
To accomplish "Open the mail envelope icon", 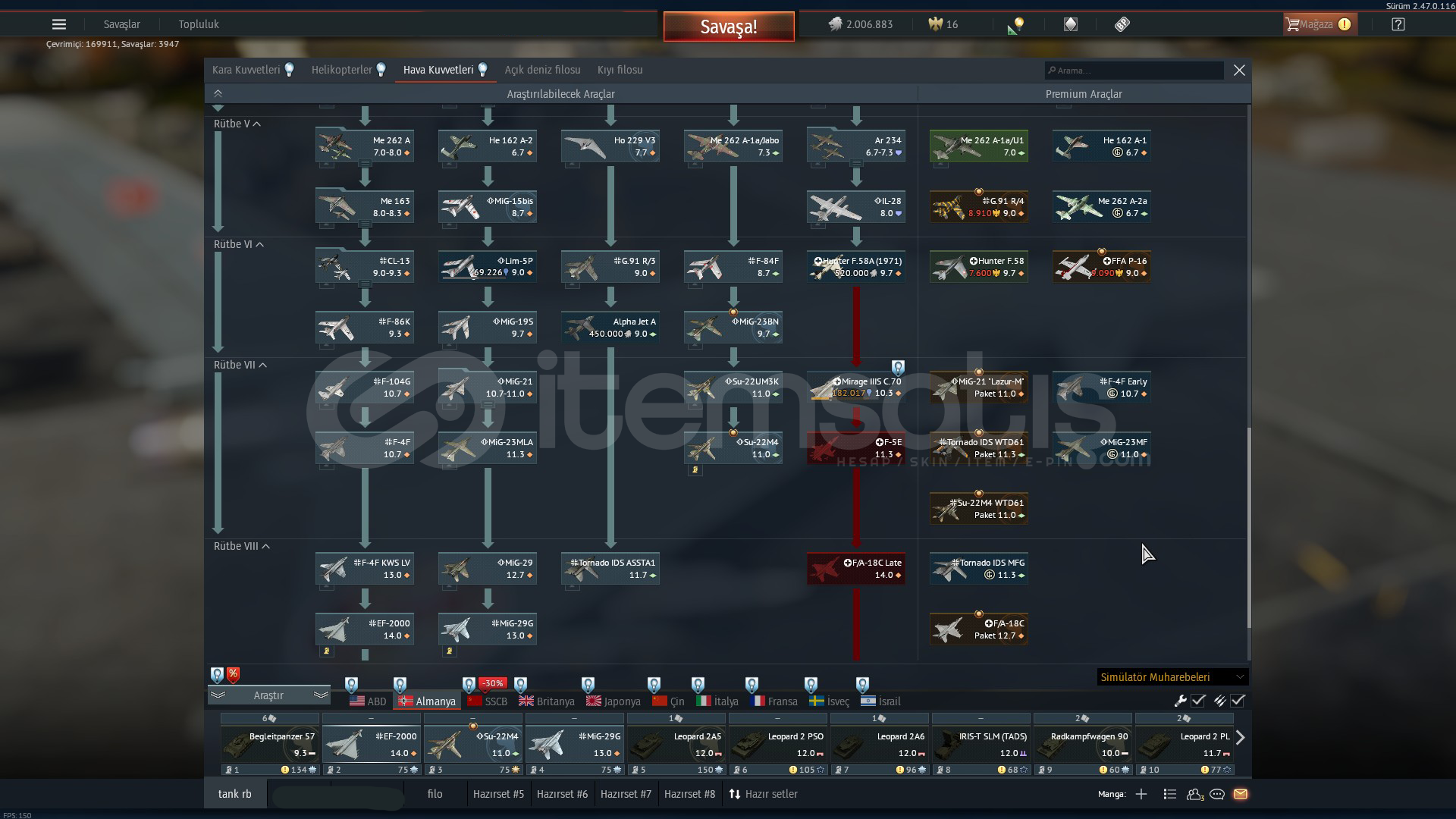I will [1241, 794].
